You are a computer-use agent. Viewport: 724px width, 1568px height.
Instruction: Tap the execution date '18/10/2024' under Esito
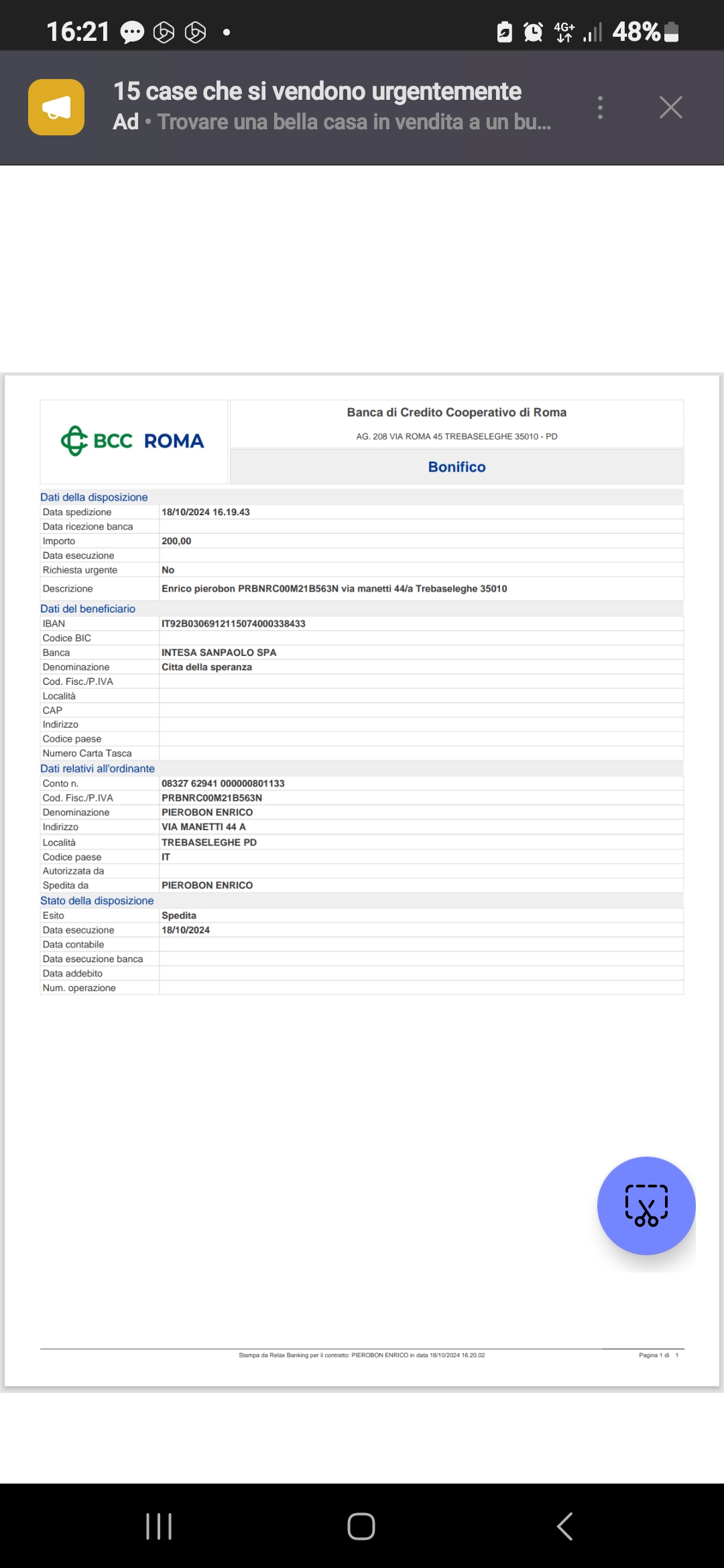click(x=186, y=930)
